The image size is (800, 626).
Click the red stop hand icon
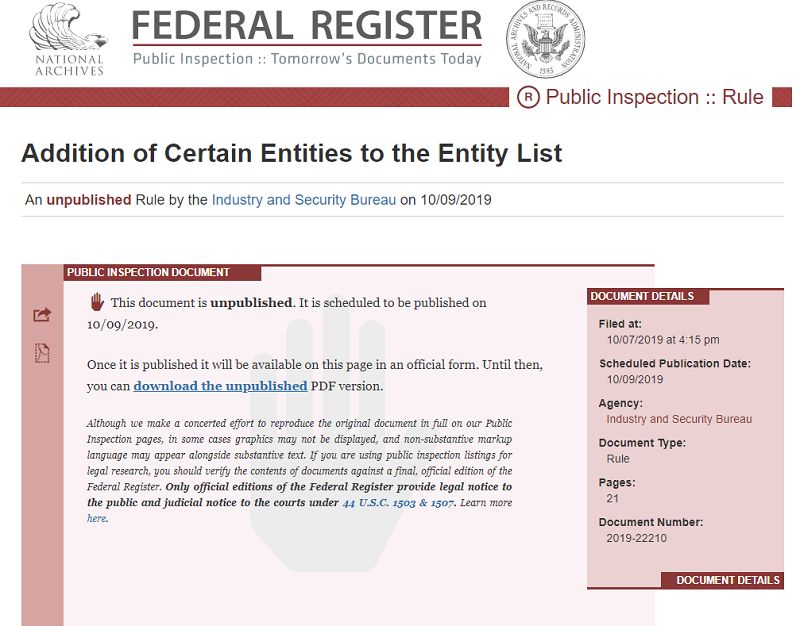point(97,301)
